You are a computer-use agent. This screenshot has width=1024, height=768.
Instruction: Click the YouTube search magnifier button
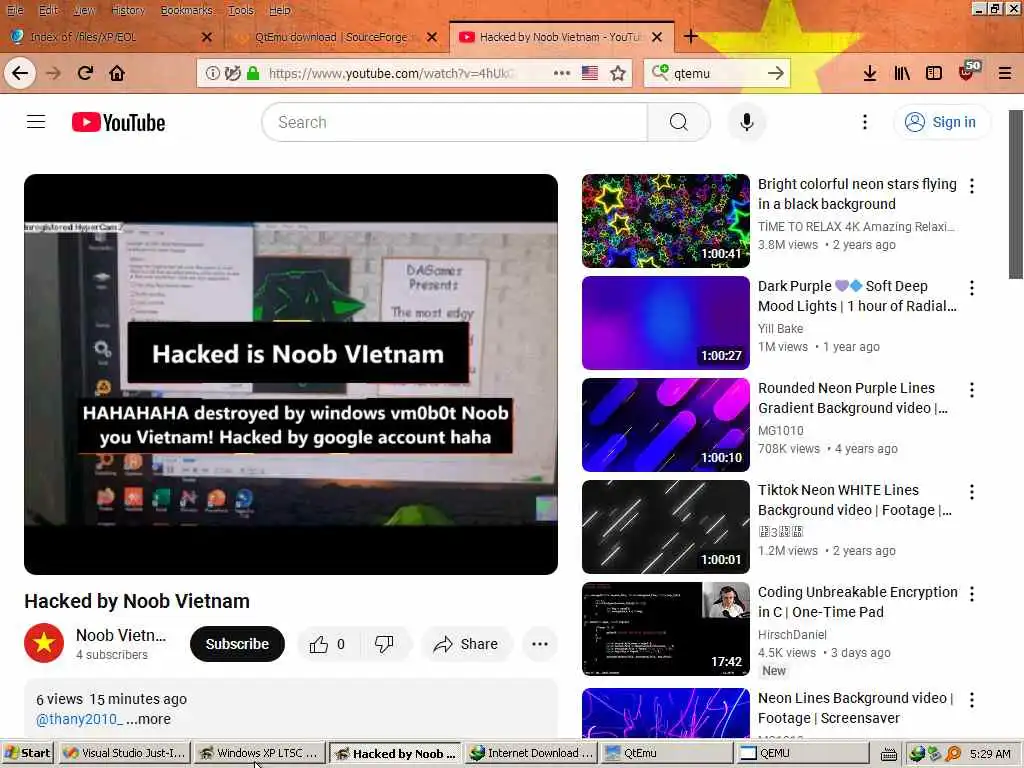coord(679,122)
